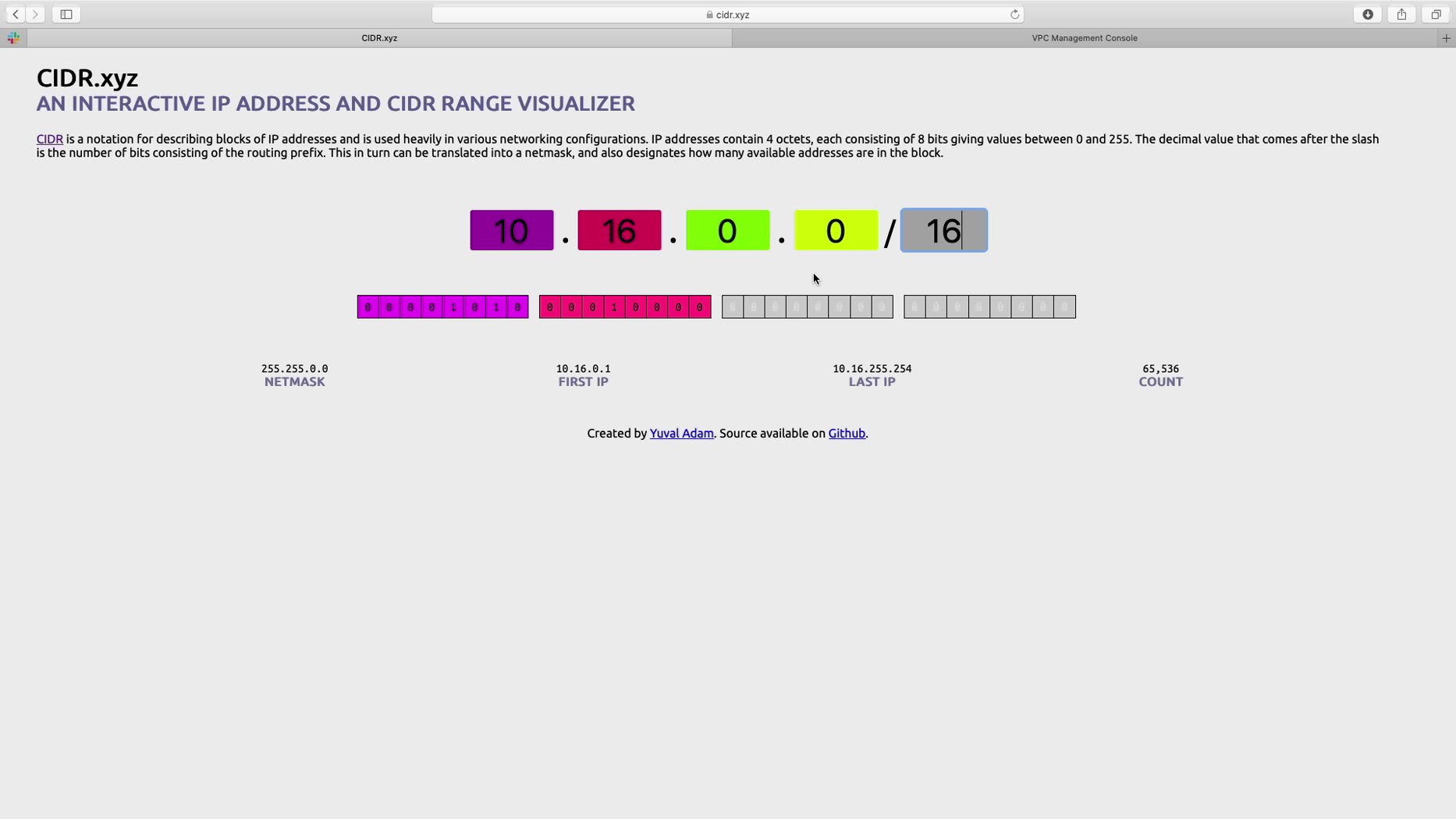Viewport: 1456px width, 819px height.
Task: Open the share menu icon
Action: click(x=1402, y=14)
